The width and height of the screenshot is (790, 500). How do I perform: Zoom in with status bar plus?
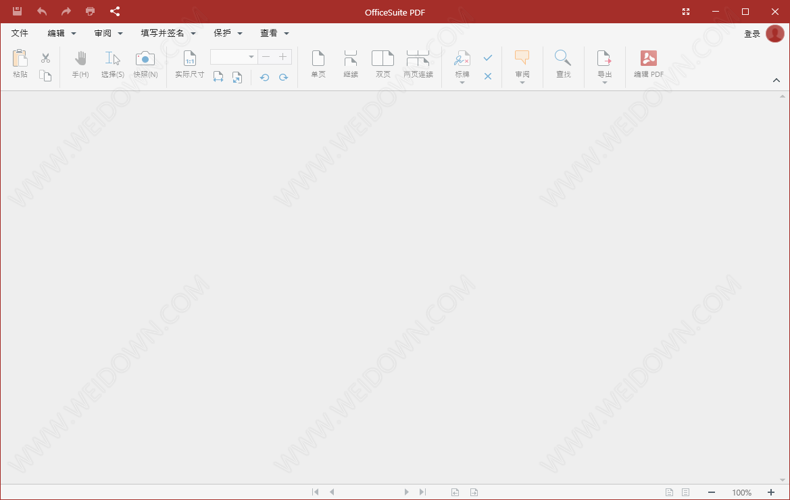click(x=771, y=492)
